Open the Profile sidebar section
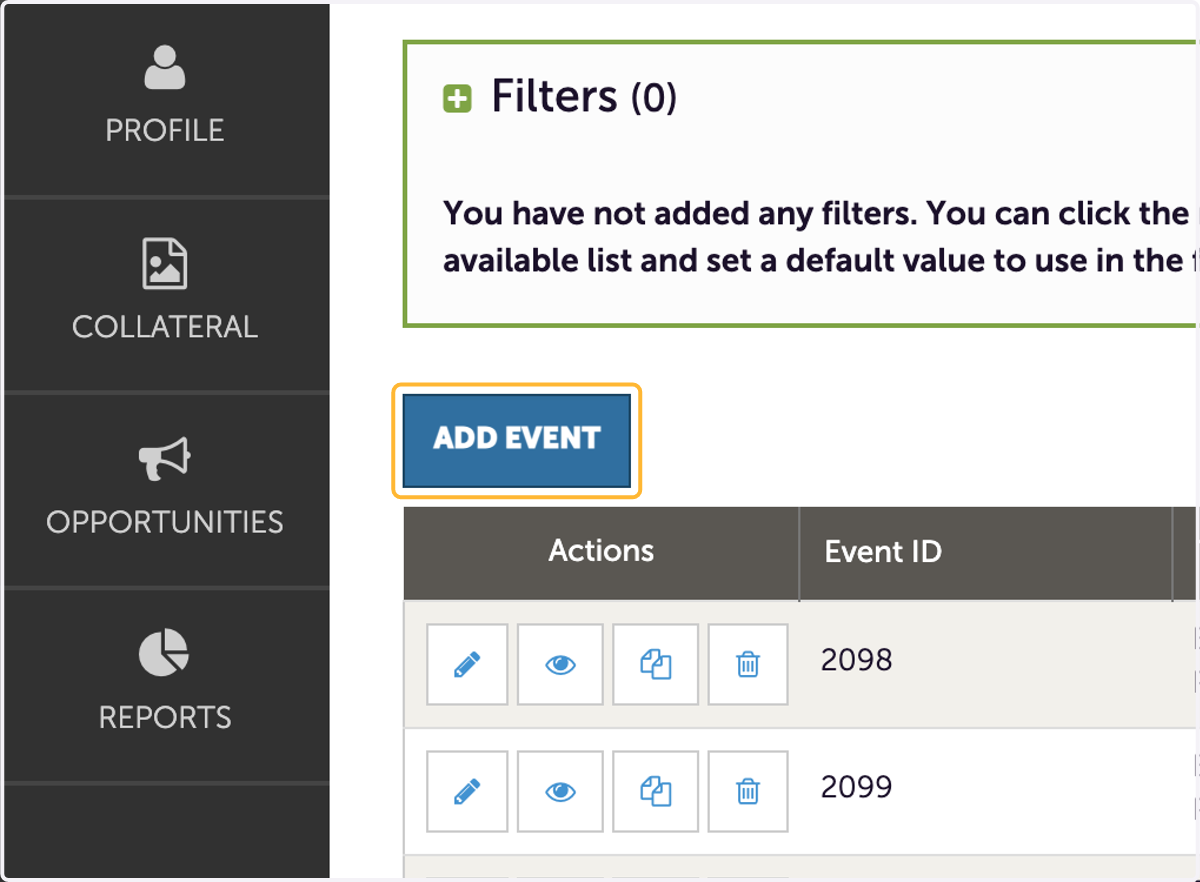Viewport: 1200px width, 882px height. click(165, 98)
